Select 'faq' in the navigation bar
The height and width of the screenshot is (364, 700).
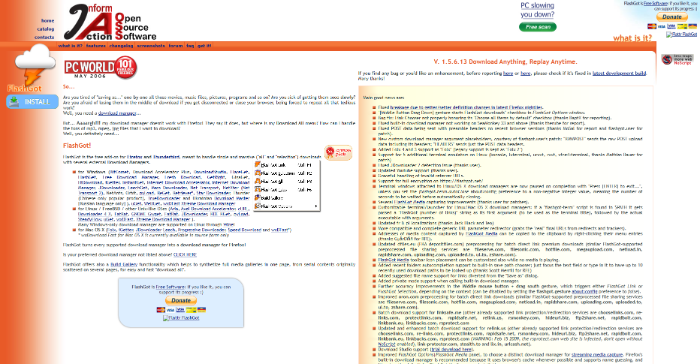190,46
